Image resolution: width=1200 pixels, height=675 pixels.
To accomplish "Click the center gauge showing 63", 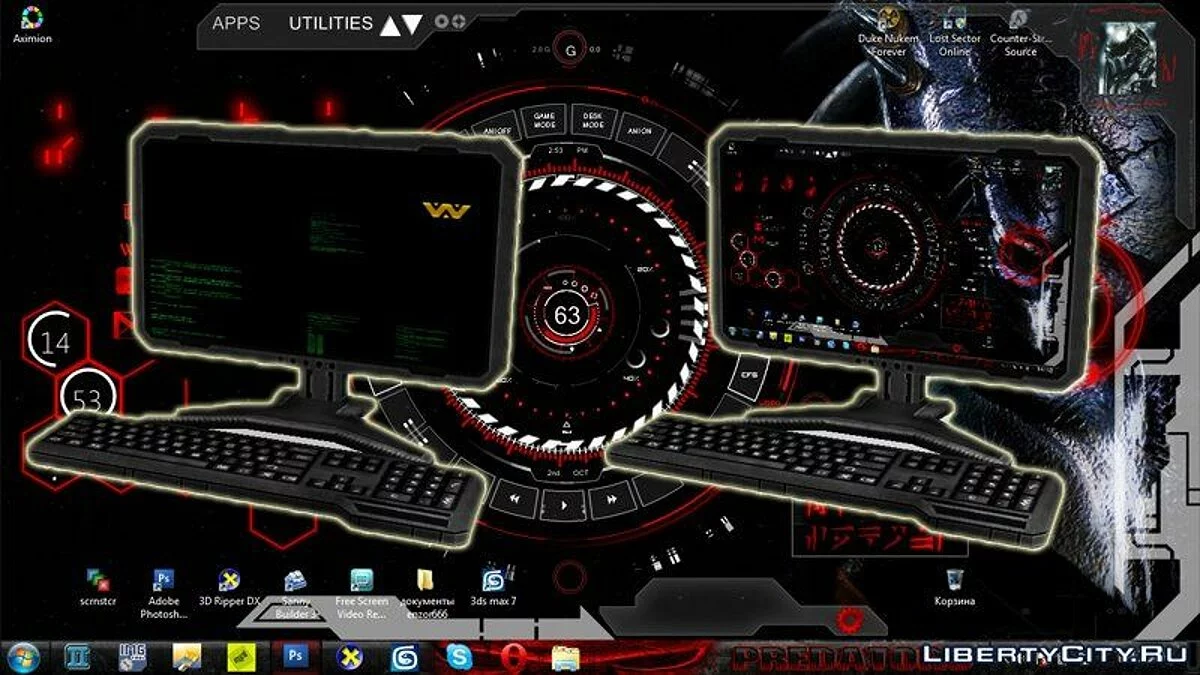I will (567, 316).
